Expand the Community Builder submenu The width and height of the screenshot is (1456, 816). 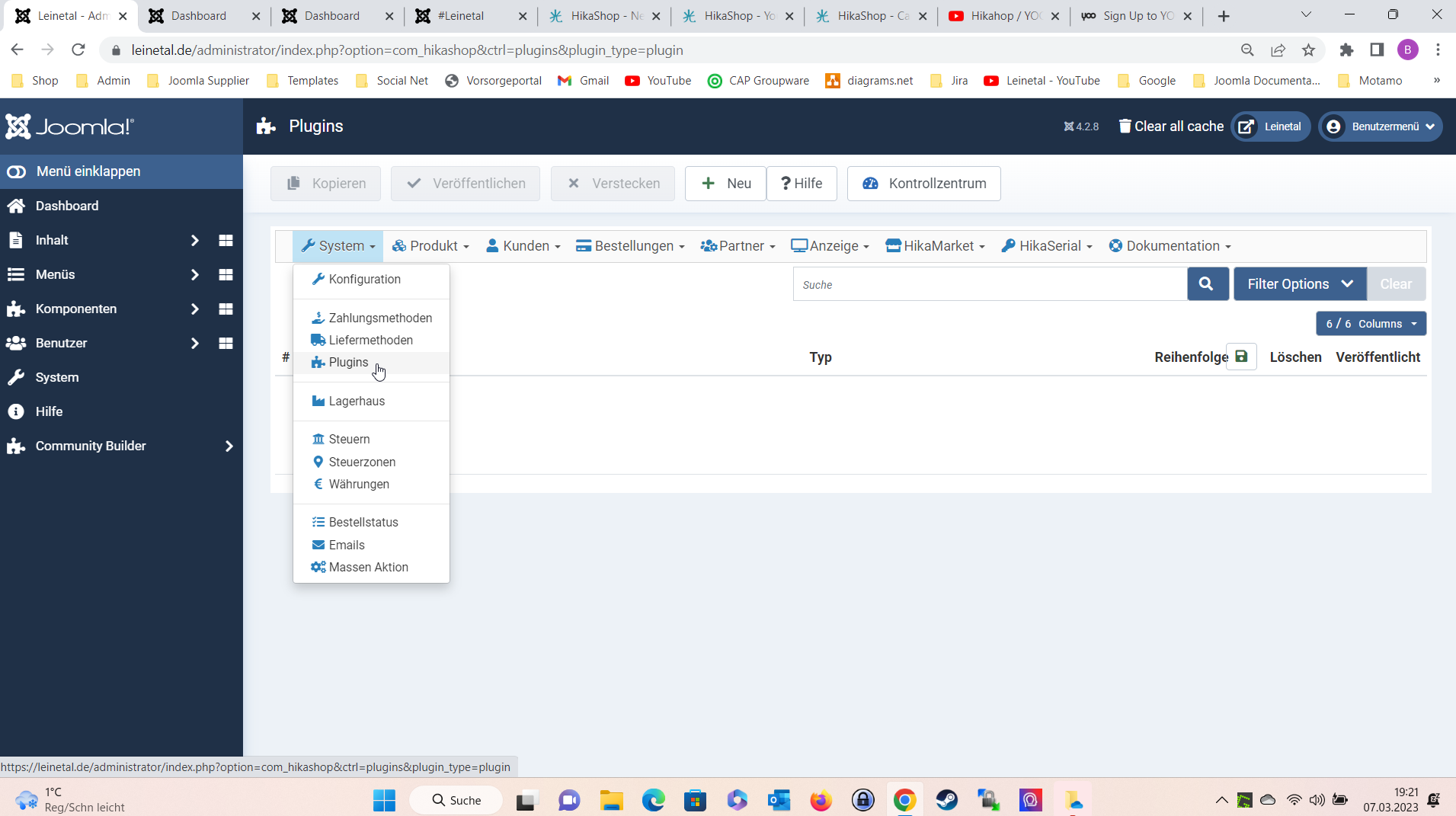(229, 446)
